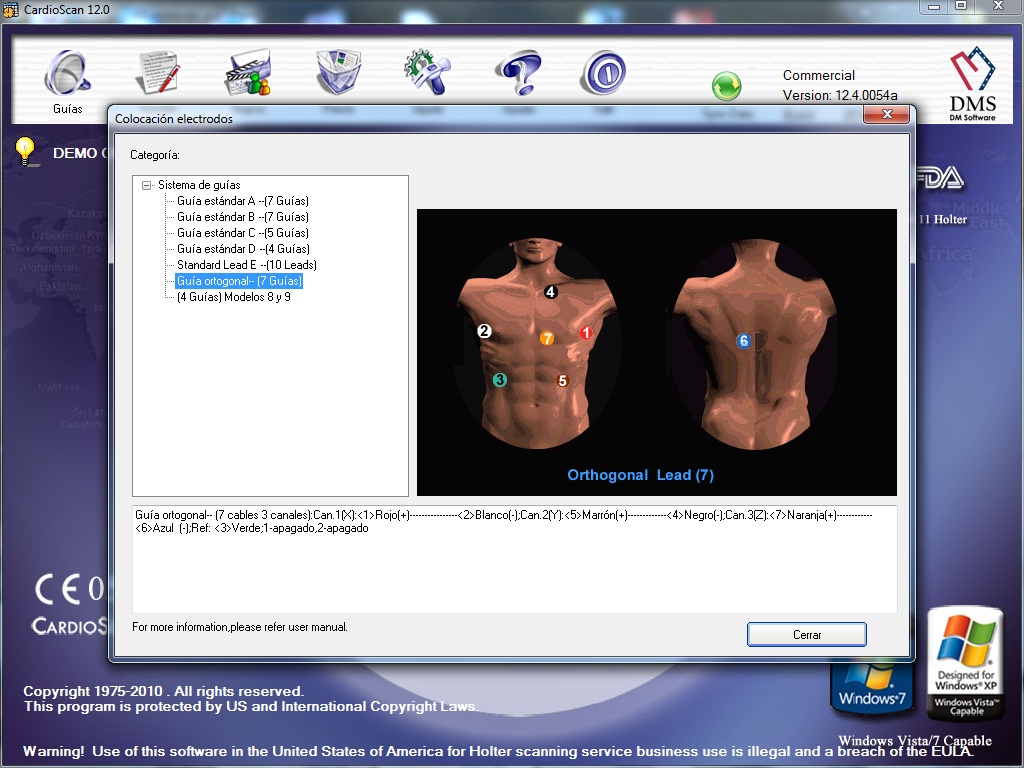Open the clapperboard with users icon

248,72
